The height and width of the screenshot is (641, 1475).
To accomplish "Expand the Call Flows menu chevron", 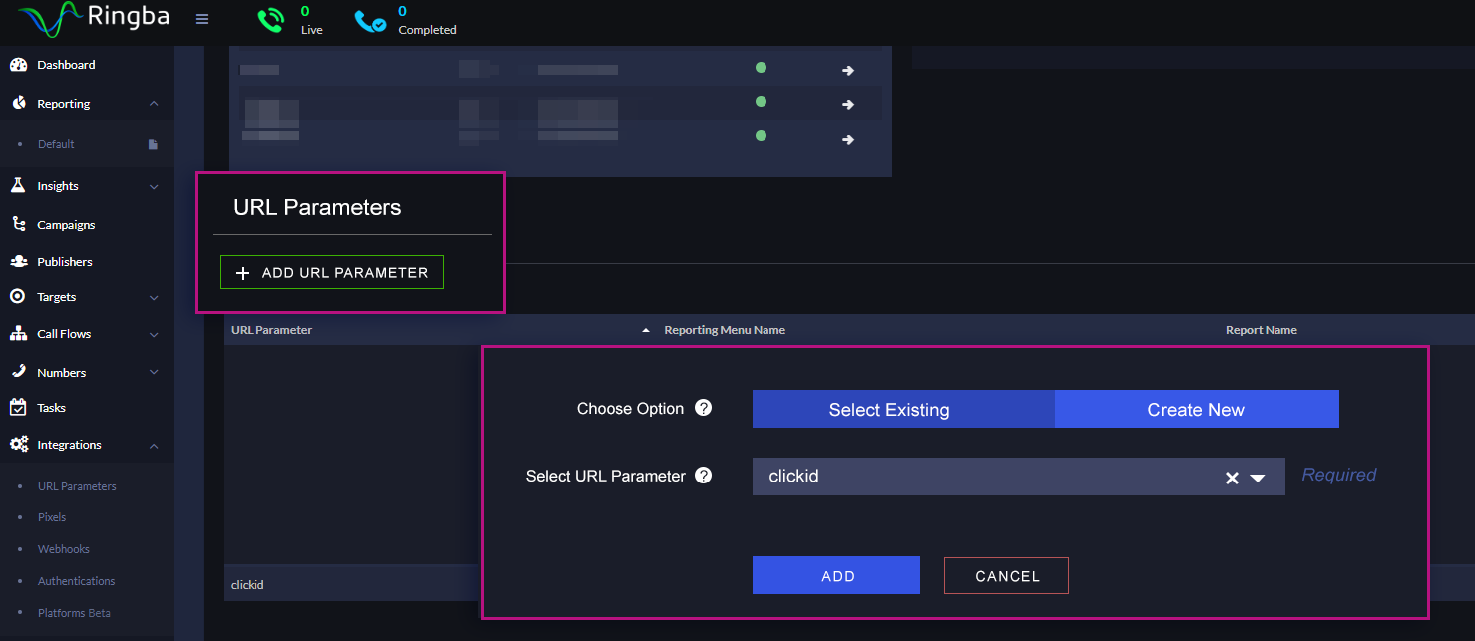I will (x=153, y=334).
